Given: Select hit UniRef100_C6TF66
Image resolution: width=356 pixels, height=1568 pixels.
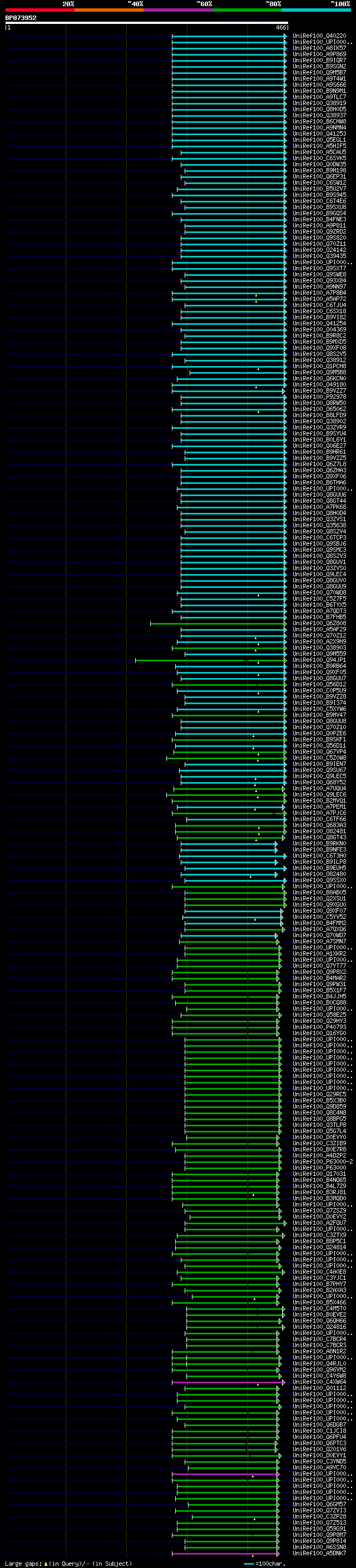Looking at the screenshot, I should pyautogui.click(x=319, y=819).
